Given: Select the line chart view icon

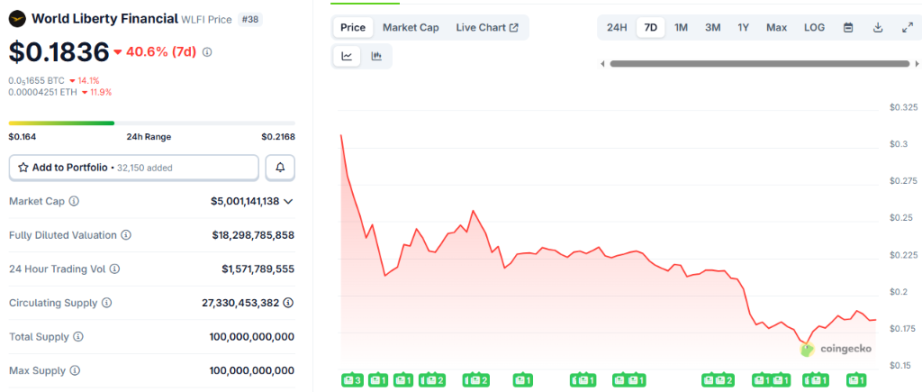Looking at the screenshot, I should (347, 56).
